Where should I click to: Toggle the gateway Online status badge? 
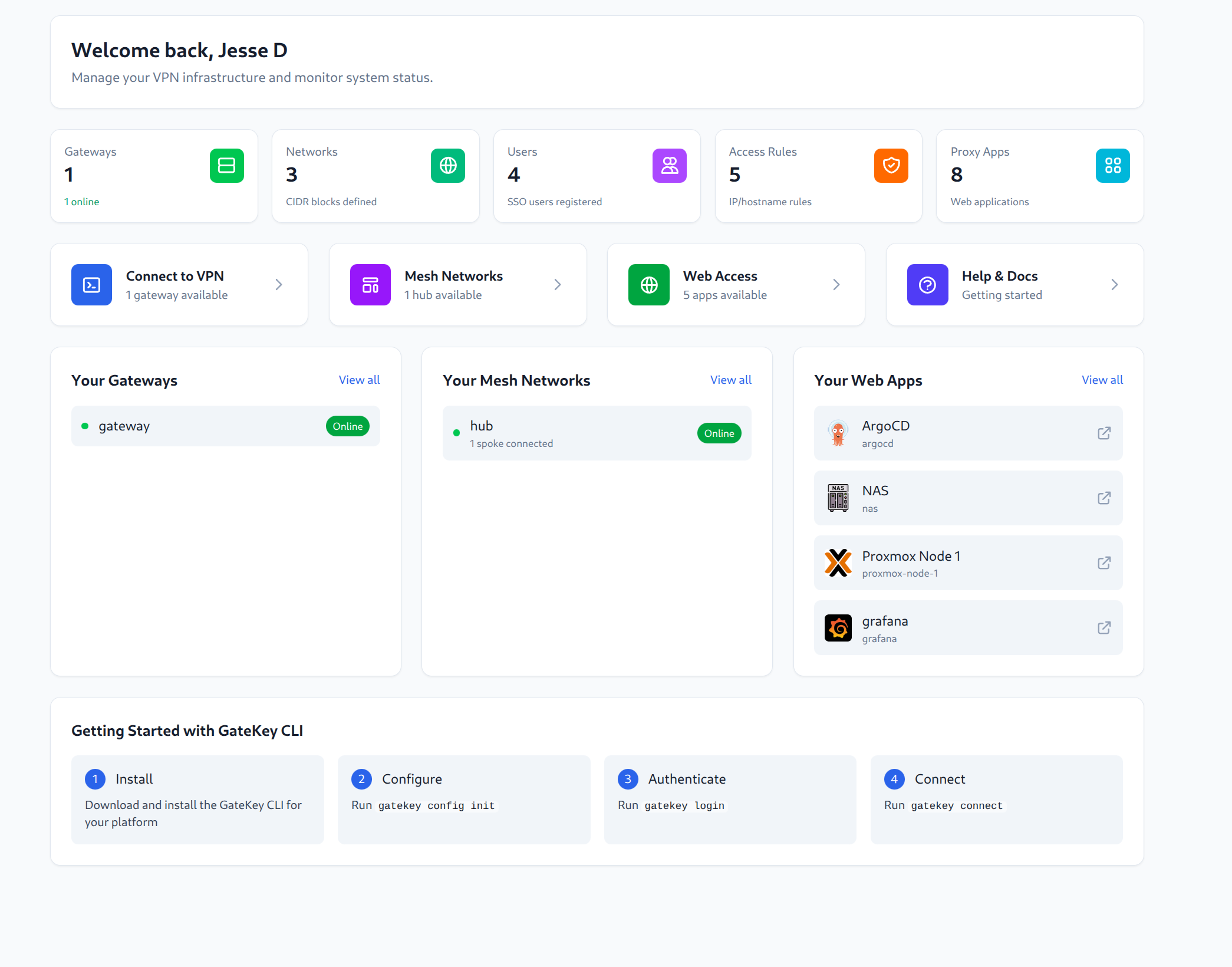(348, 426)
